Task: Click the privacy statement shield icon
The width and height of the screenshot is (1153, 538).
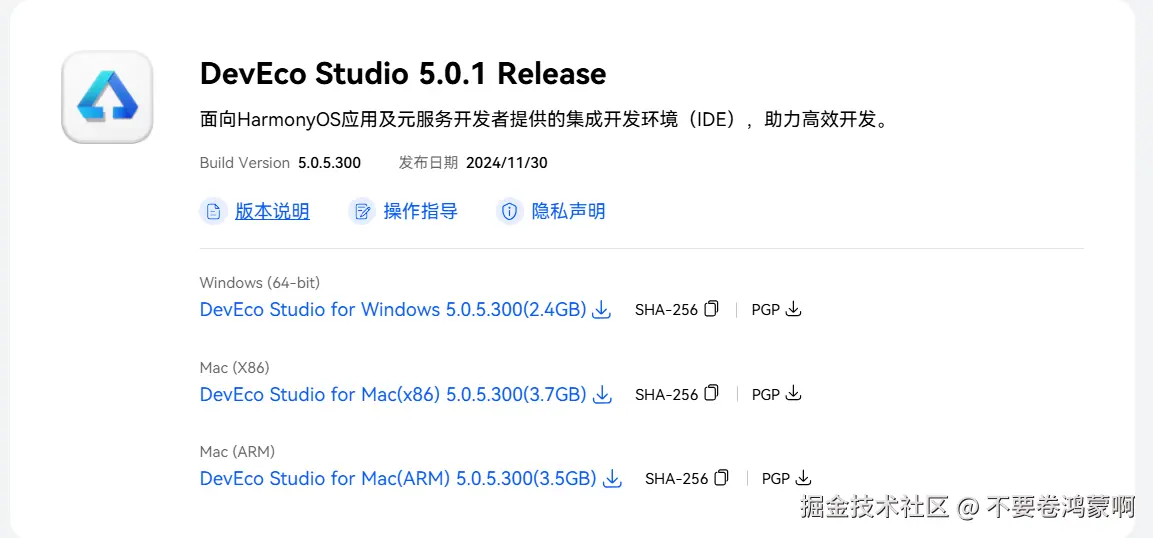Action: coord(510,212)
